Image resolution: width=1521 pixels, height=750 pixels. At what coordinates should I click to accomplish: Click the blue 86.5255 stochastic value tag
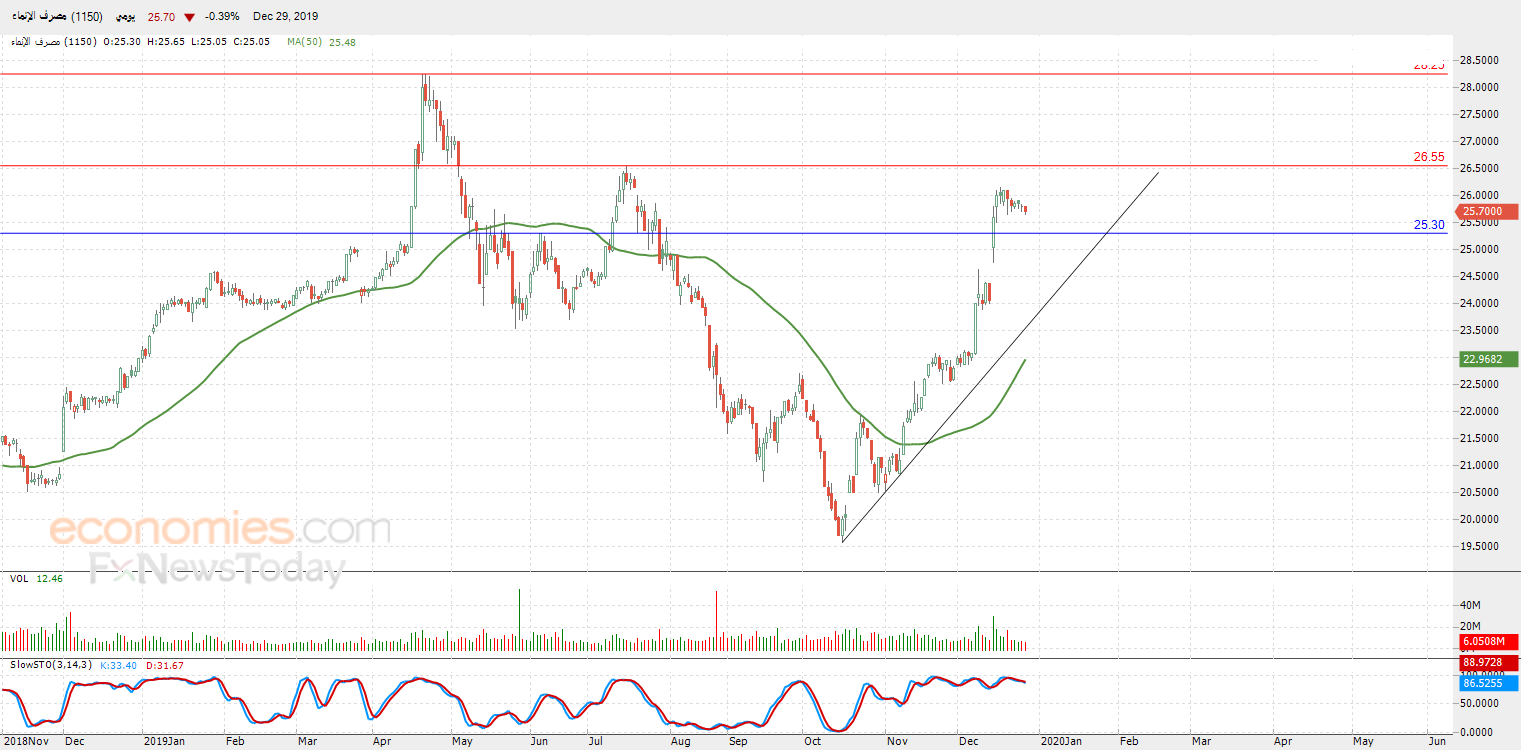[1488, 683]
